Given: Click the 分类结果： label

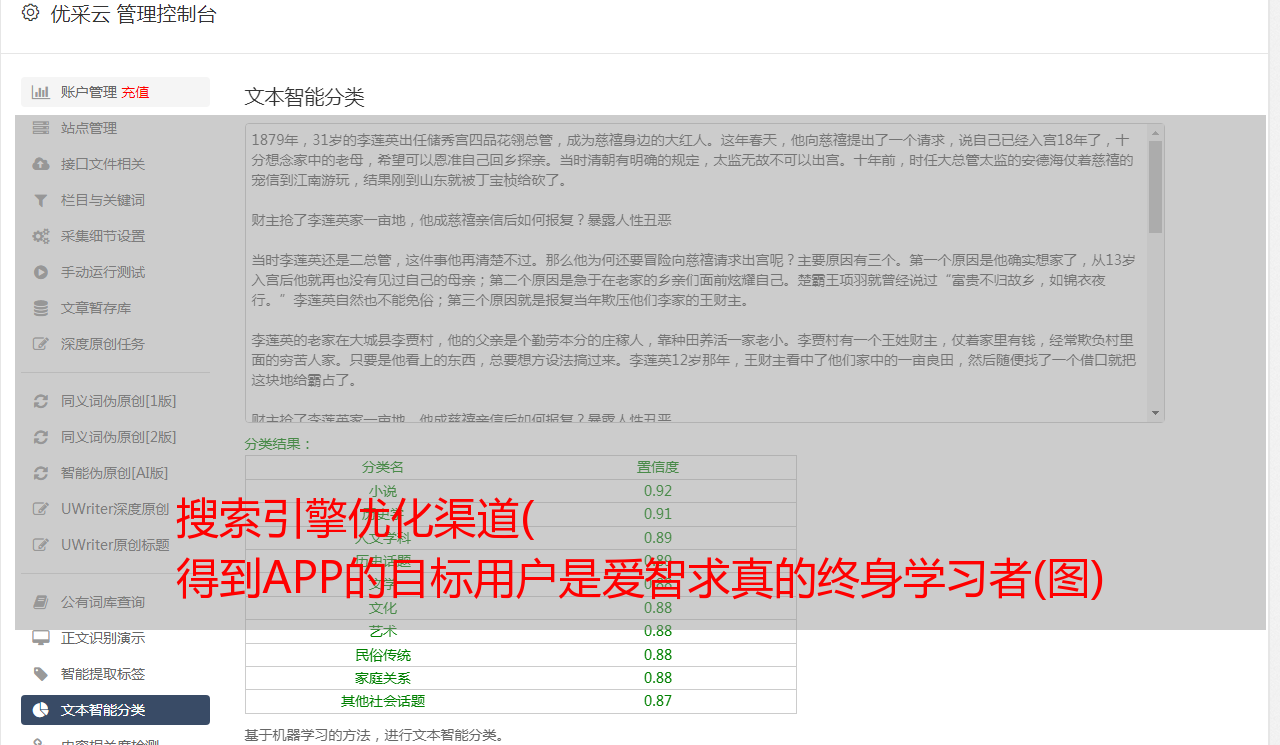Looking at the screenshot, I should point(278,444).
